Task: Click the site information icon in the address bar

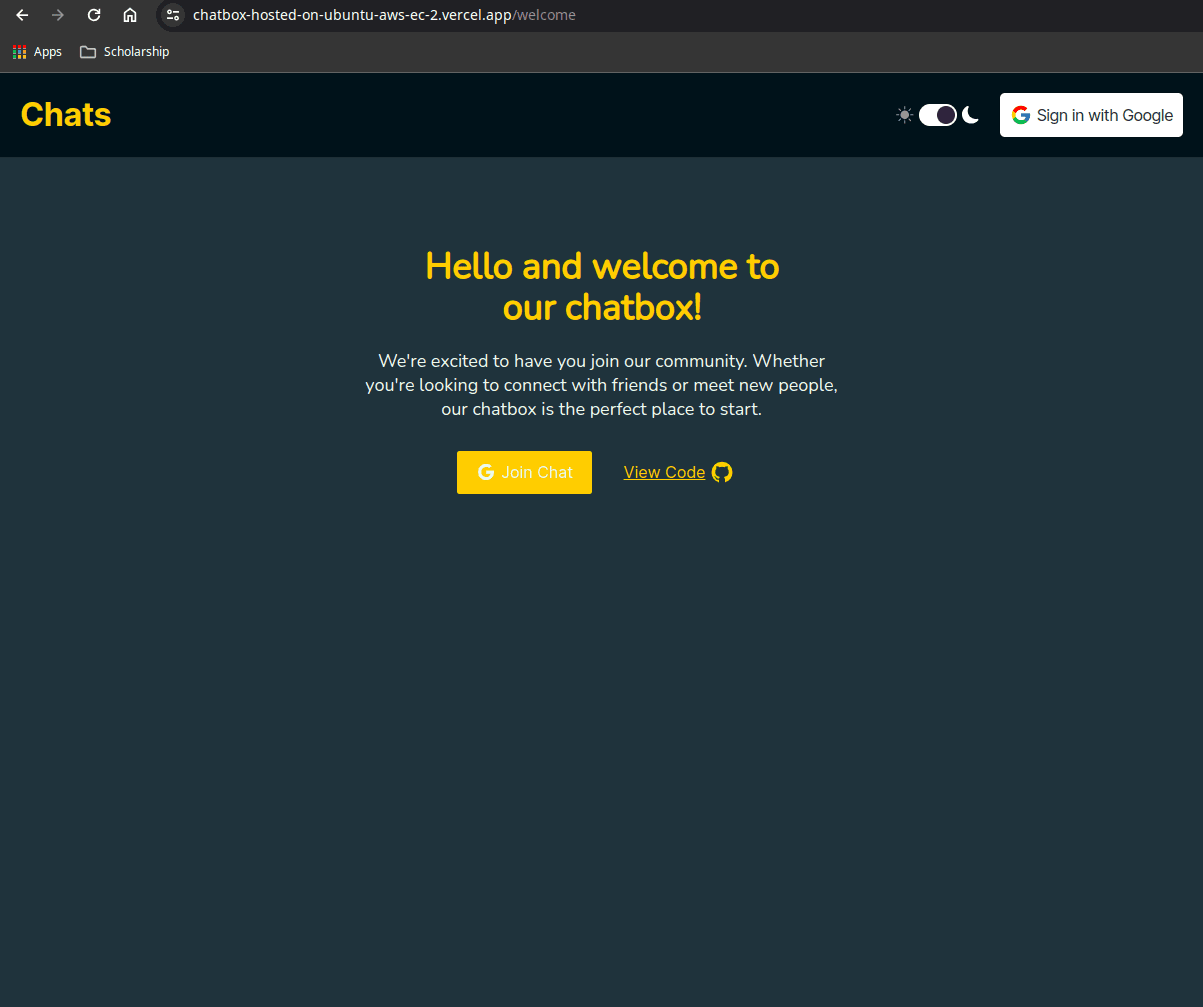Action: point(173,15)
